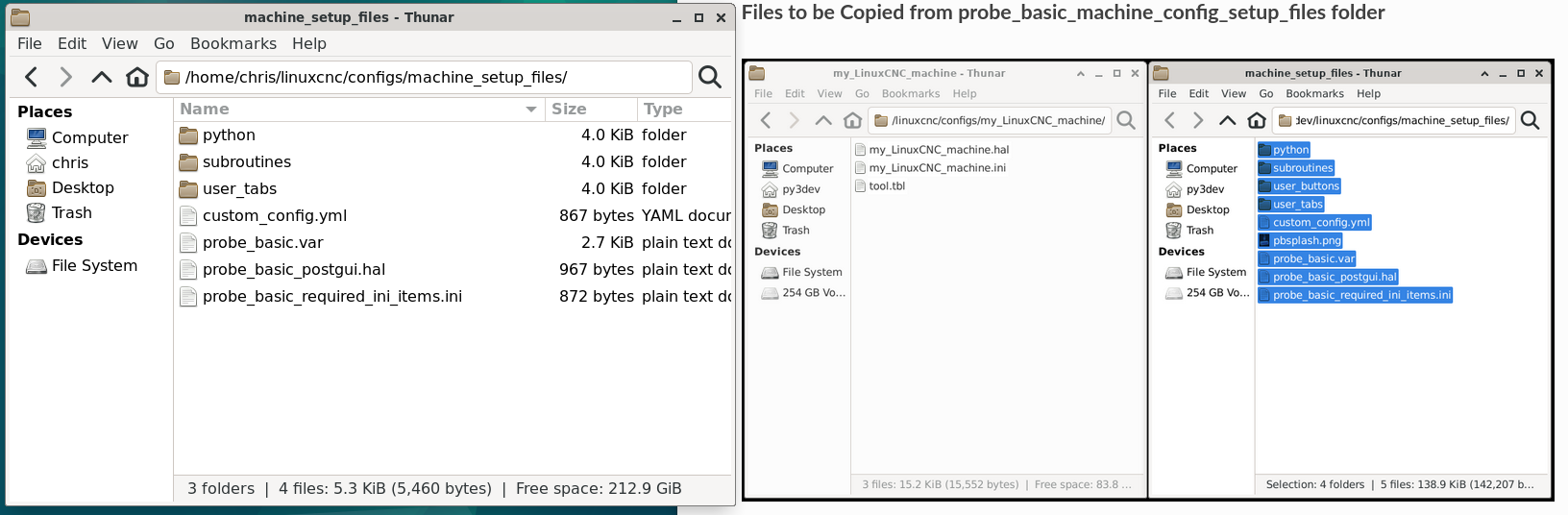This screenshot has height=515, width=1568.
Task: Click the search magnifier next to the path bar
Action: point(710,77)
